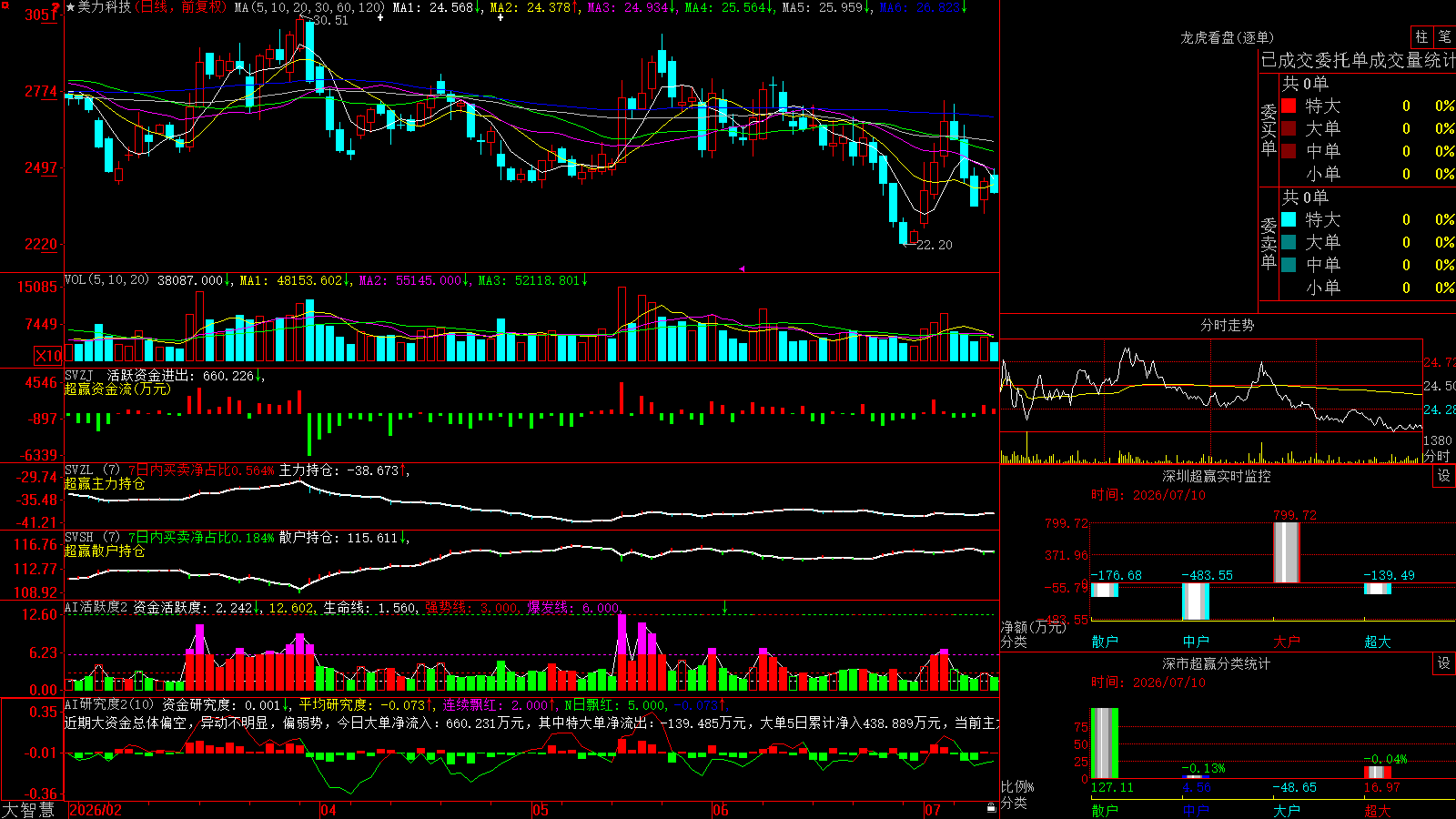Click the VOL(5,10,20) indicator label
This screenshot has height=819, width=1456.
[106, 280]
